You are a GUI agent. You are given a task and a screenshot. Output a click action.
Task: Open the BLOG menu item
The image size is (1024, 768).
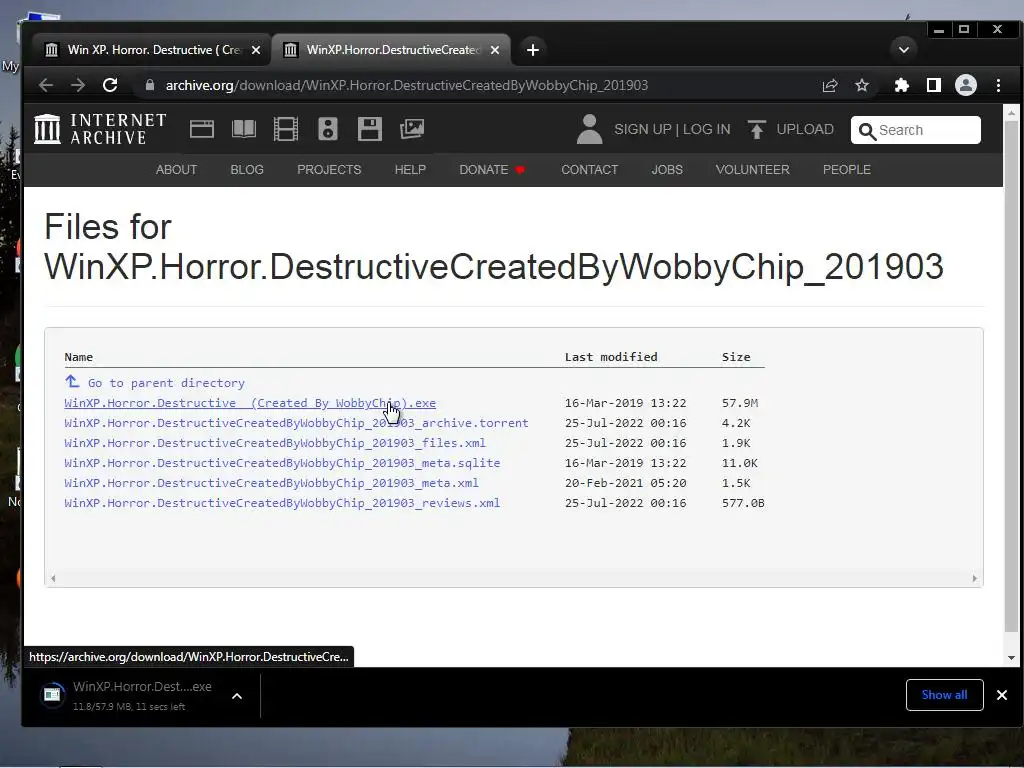tap(247, 170)
